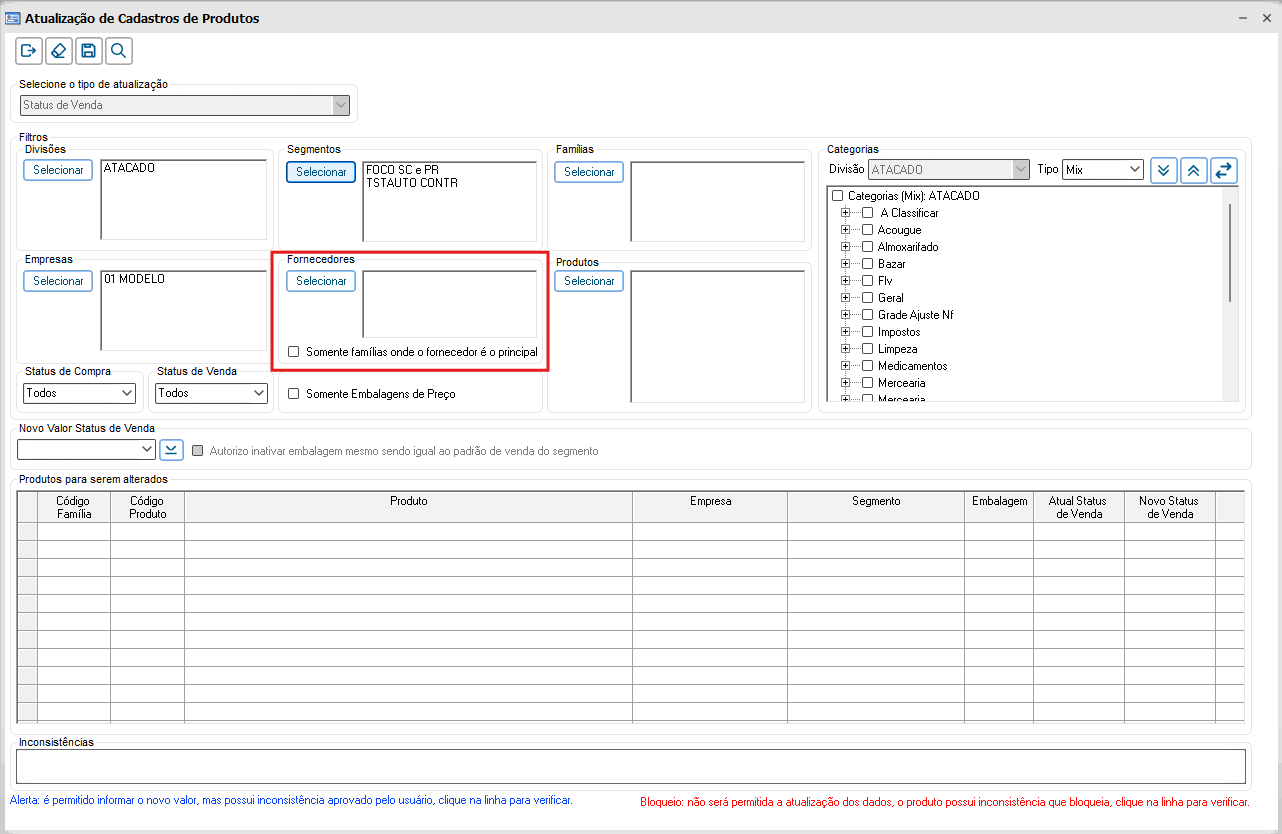
Task: Click the 'Grade Ajuste Nf' category label
Action: (916, 315)
